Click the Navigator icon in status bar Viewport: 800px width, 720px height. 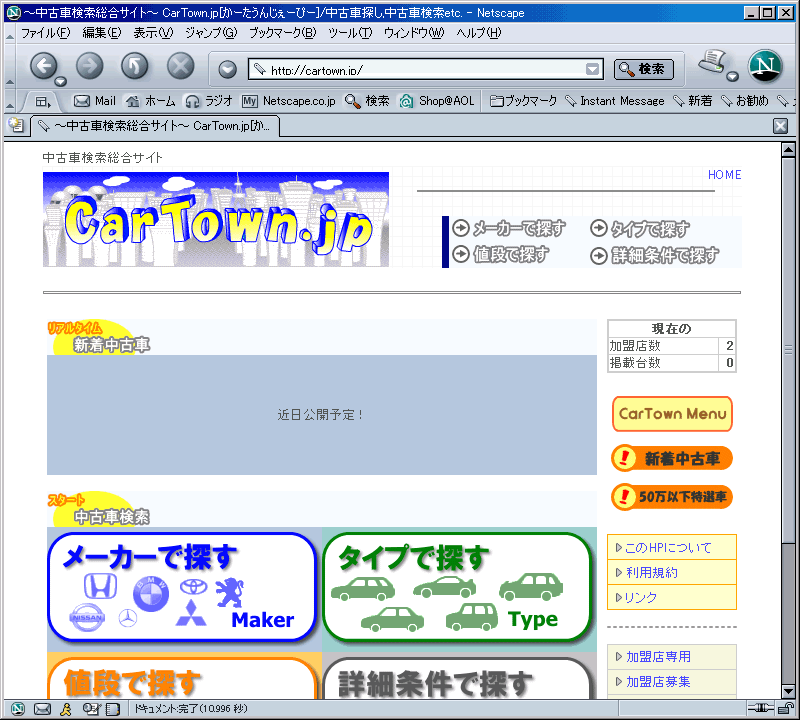[18, 709]
